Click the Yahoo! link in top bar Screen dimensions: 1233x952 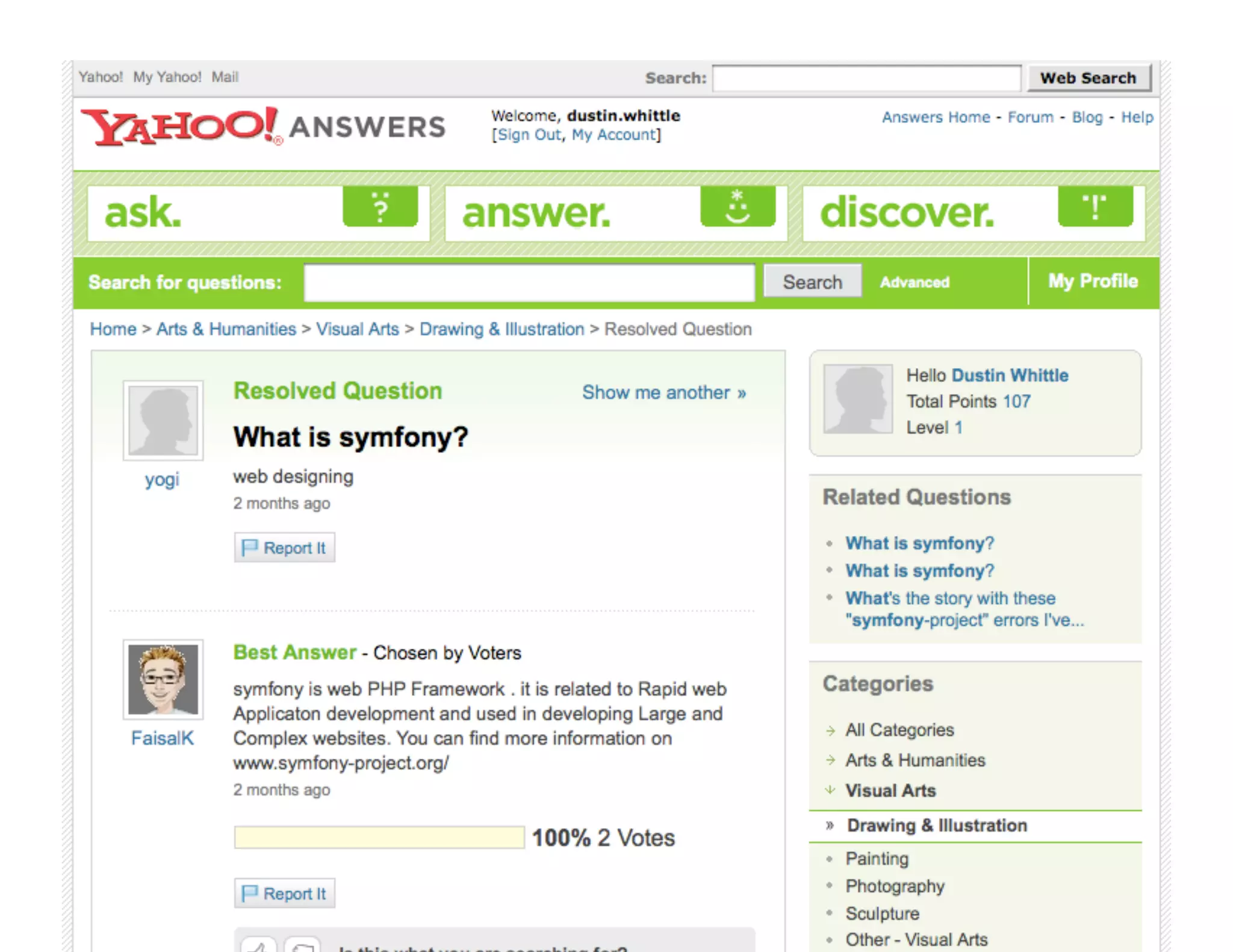click(x=101, y=77)
